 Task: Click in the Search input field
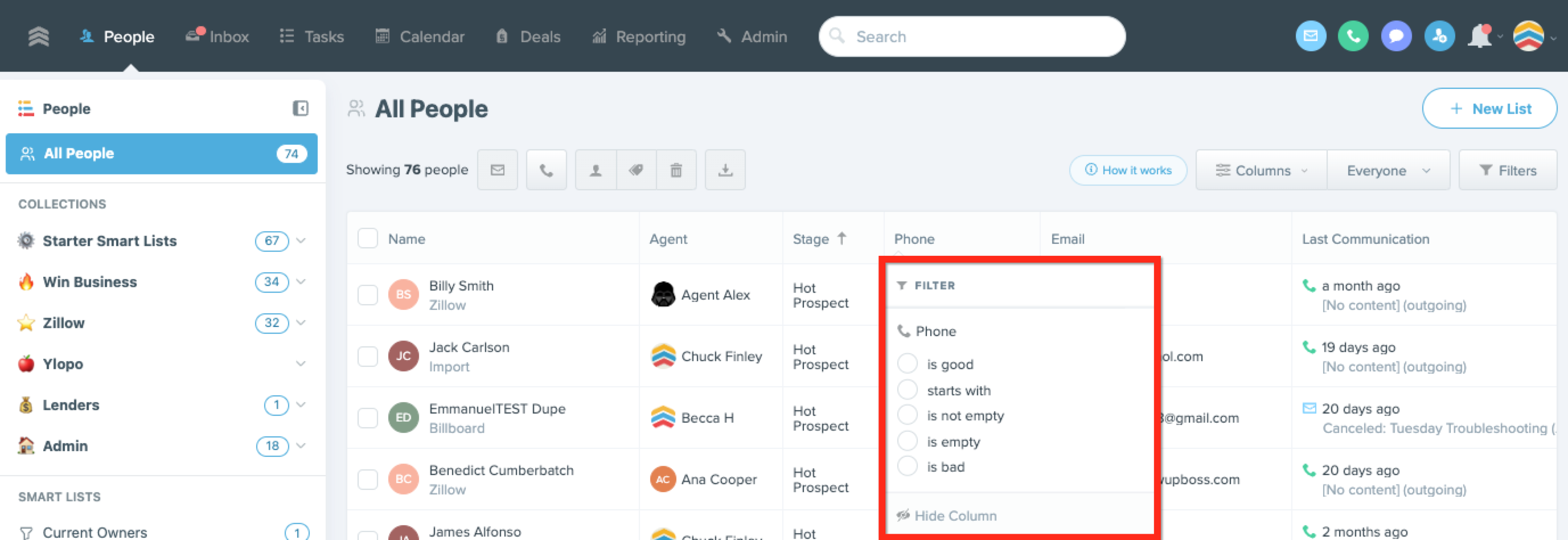click(x=972, y=36)
